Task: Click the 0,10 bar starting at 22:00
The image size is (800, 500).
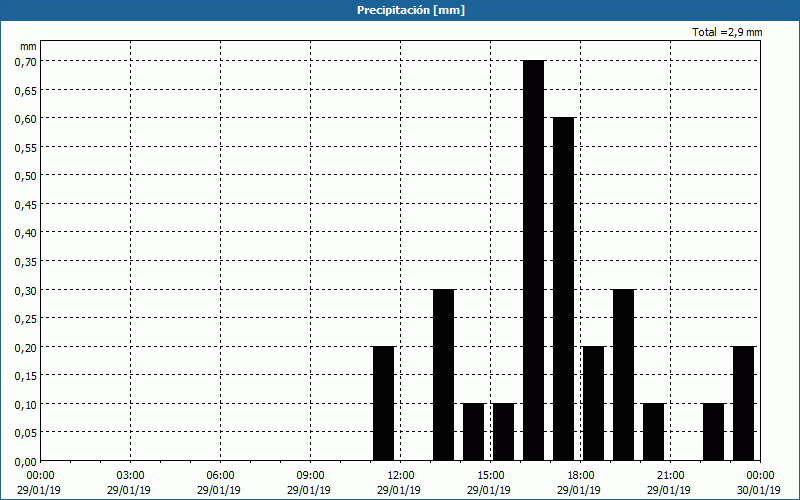Action: [714, 432]
